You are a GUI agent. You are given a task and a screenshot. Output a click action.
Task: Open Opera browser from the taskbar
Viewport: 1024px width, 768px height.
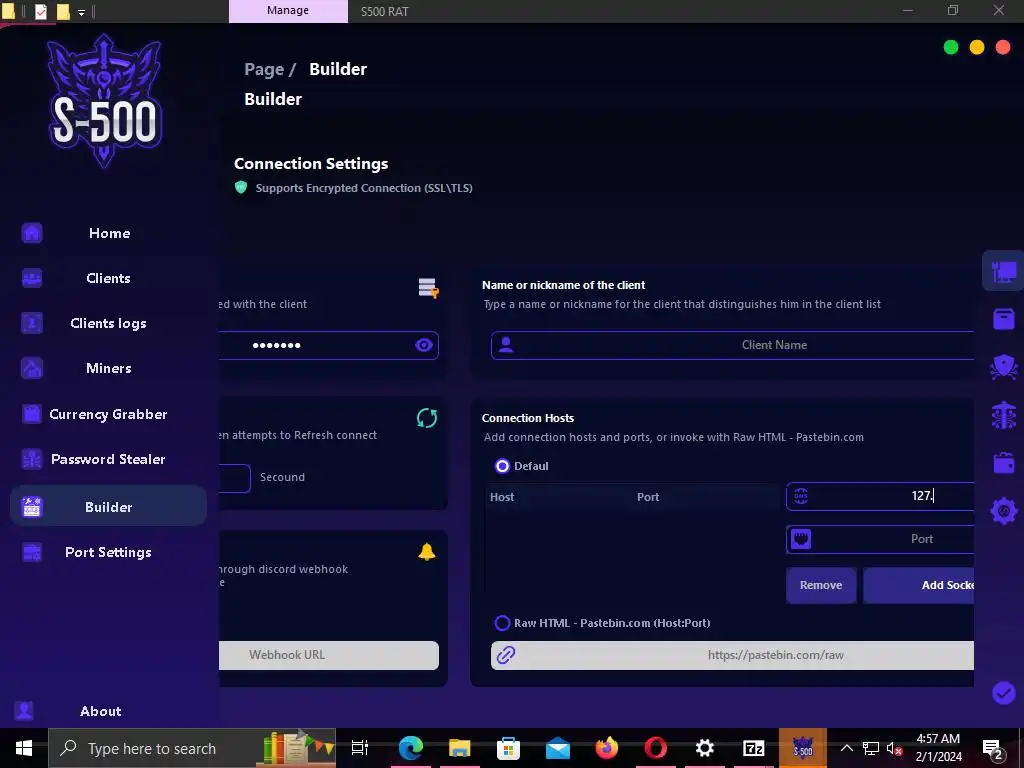(x=656, y=748)
